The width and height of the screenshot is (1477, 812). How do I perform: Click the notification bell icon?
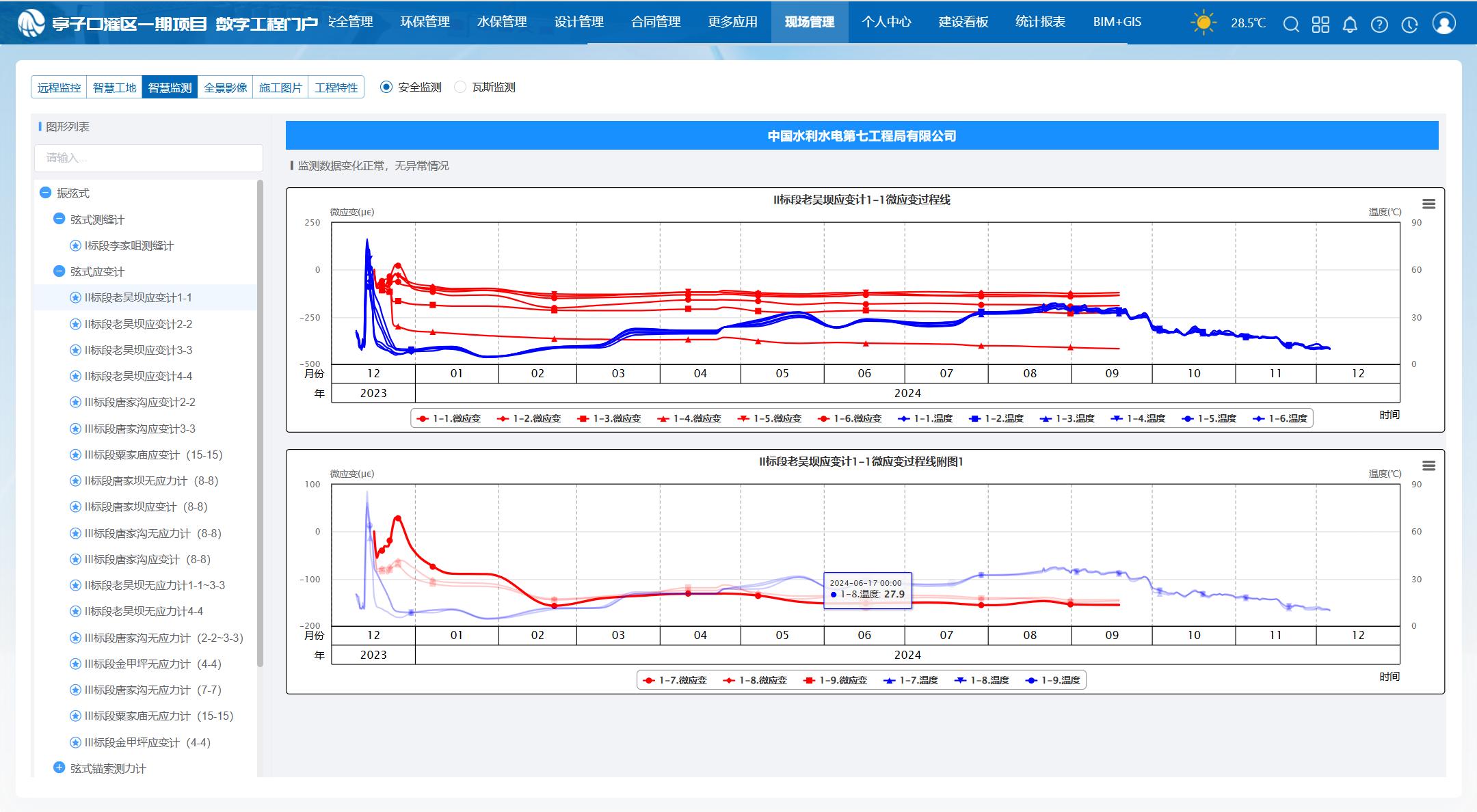pos(1350,25)
